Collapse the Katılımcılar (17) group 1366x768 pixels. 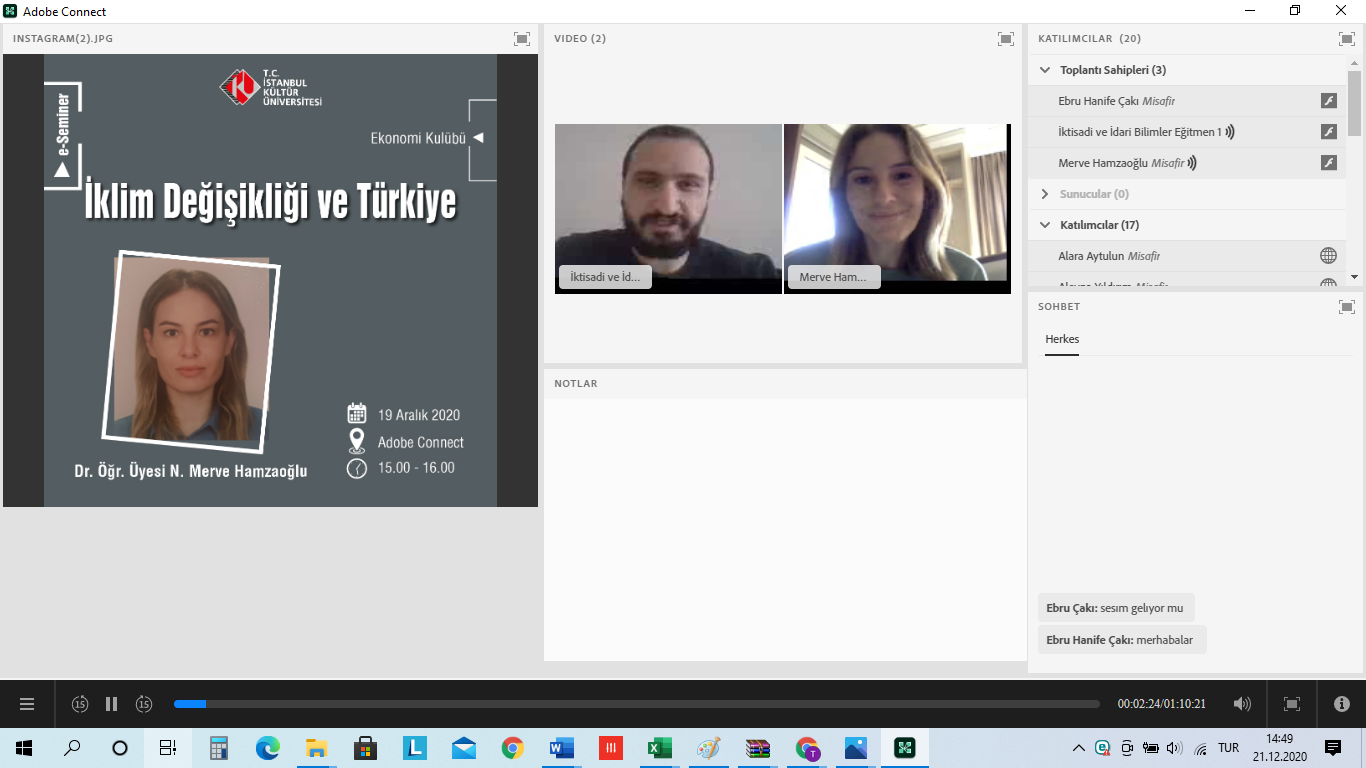[x=1045, y=225]
